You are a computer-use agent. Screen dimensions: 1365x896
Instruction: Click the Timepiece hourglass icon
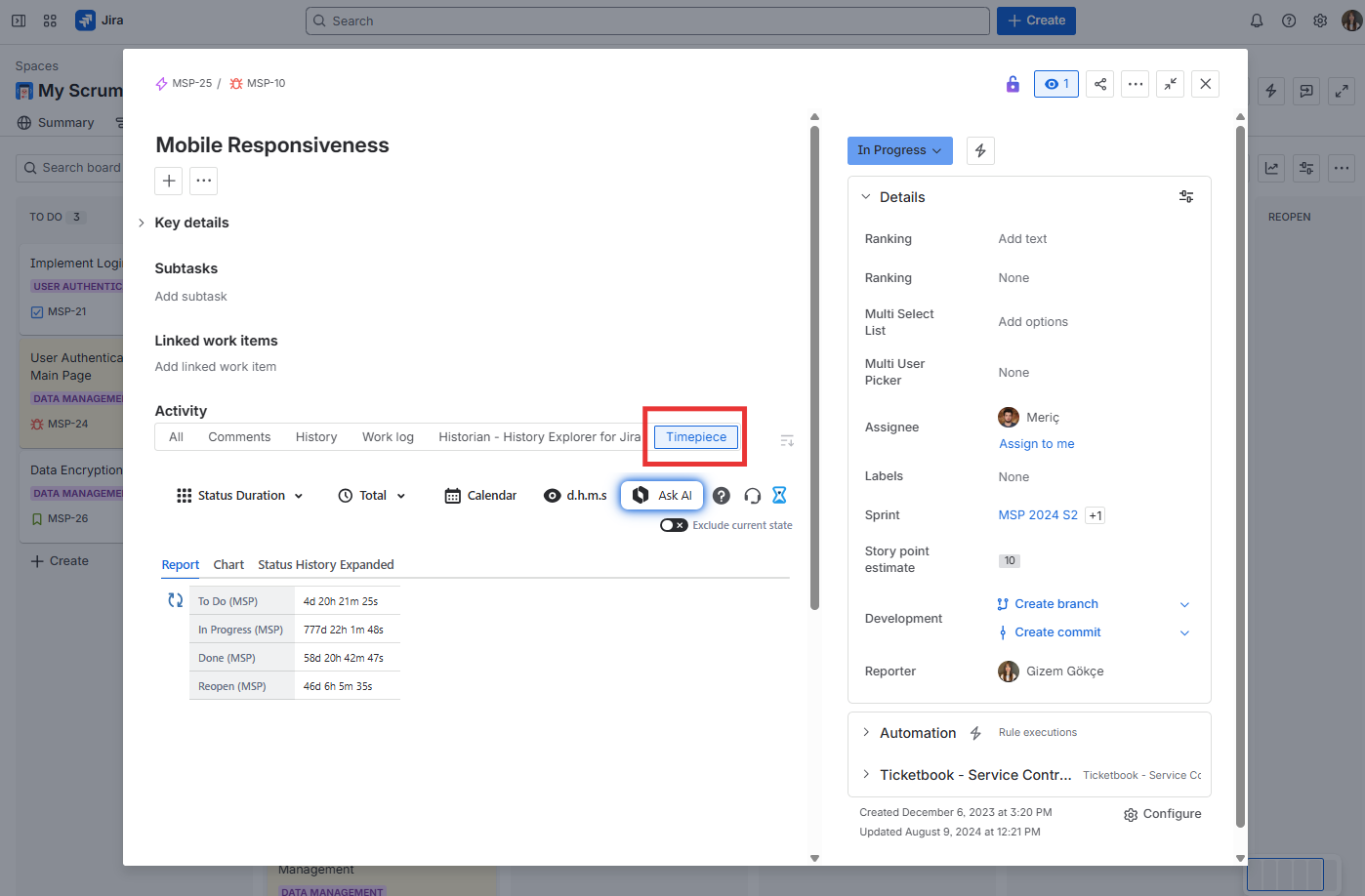tap(779, 495)
